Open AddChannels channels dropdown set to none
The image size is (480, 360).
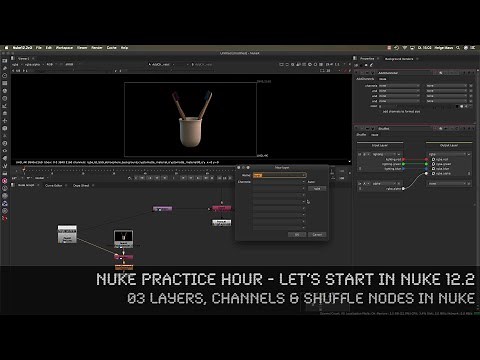coord(399,86)
